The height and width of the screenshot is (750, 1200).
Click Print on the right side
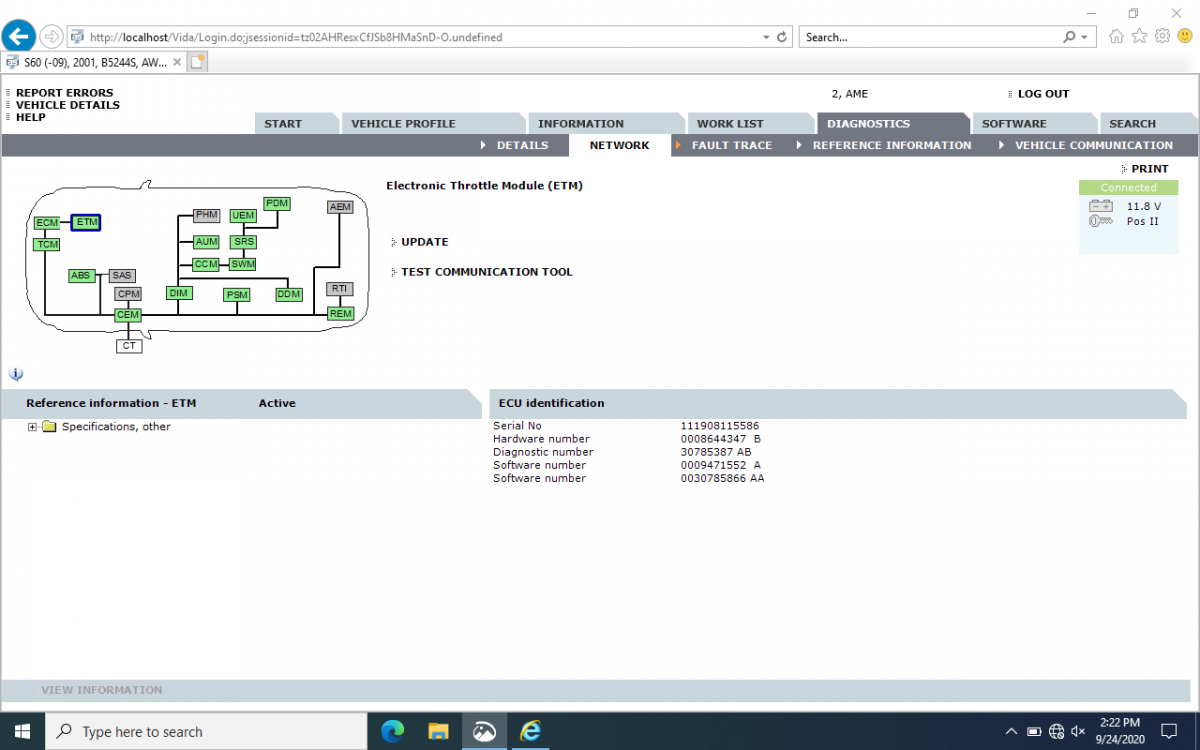(1149, 169)
